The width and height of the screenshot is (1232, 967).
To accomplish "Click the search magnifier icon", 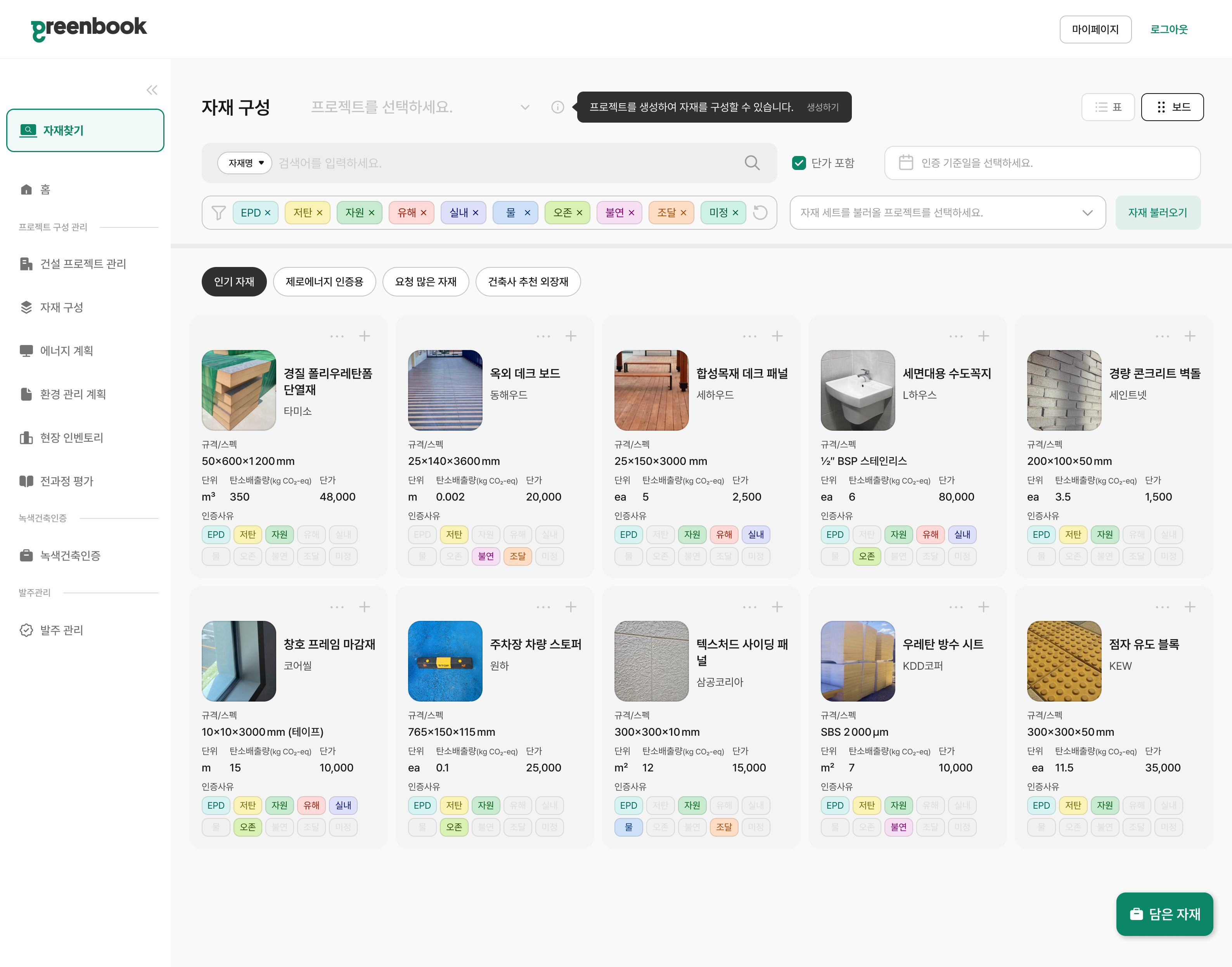I will coord(751,163).
